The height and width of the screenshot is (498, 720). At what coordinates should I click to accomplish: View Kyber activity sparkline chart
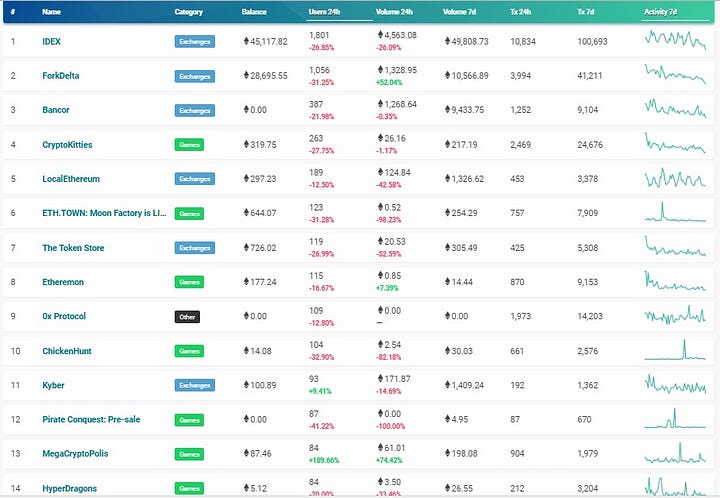click(675, 384)
